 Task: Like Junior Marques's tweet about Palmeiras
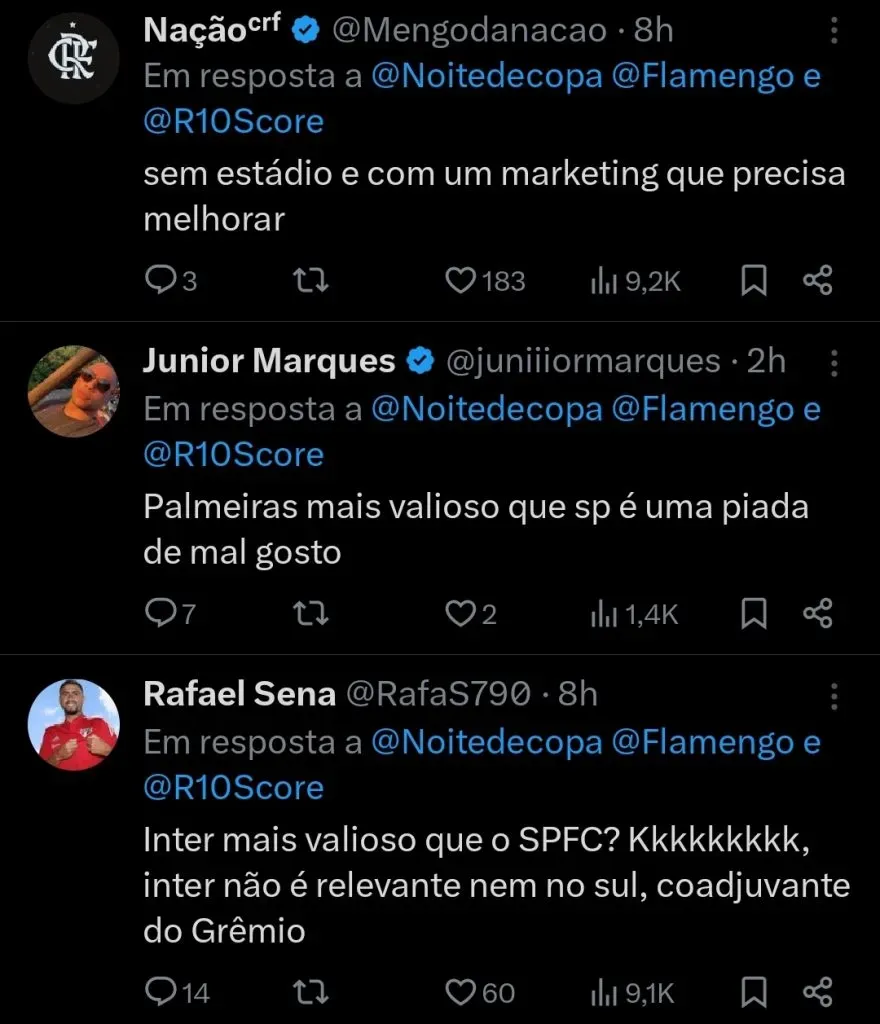click(461, 614)
